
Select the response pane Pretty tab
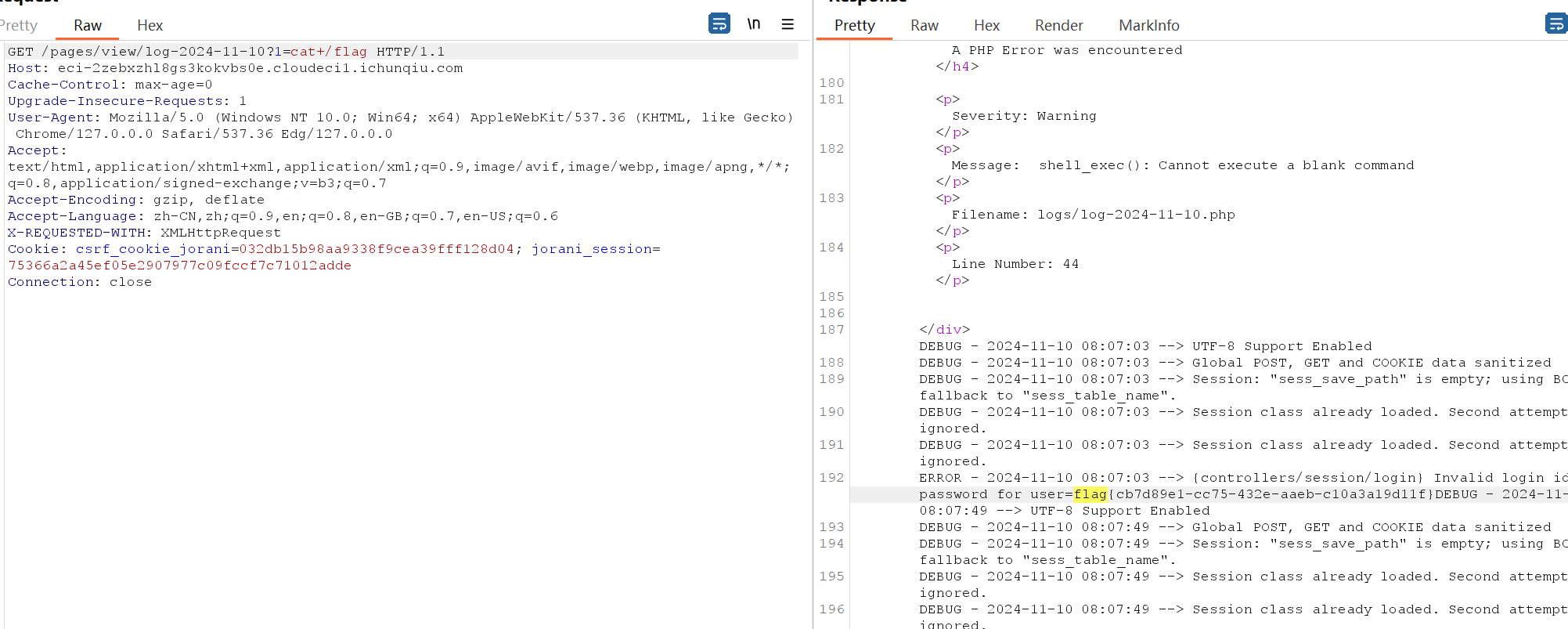[x=854, y=25]
